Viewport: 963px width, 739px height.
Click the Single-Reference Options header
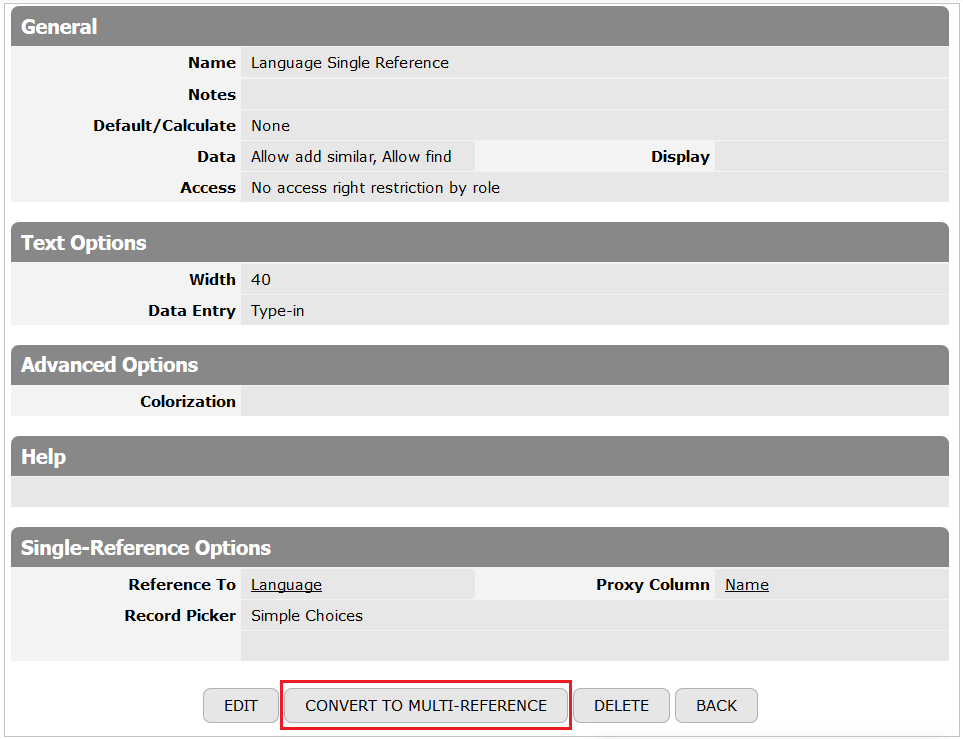click(x=480, y=547)
